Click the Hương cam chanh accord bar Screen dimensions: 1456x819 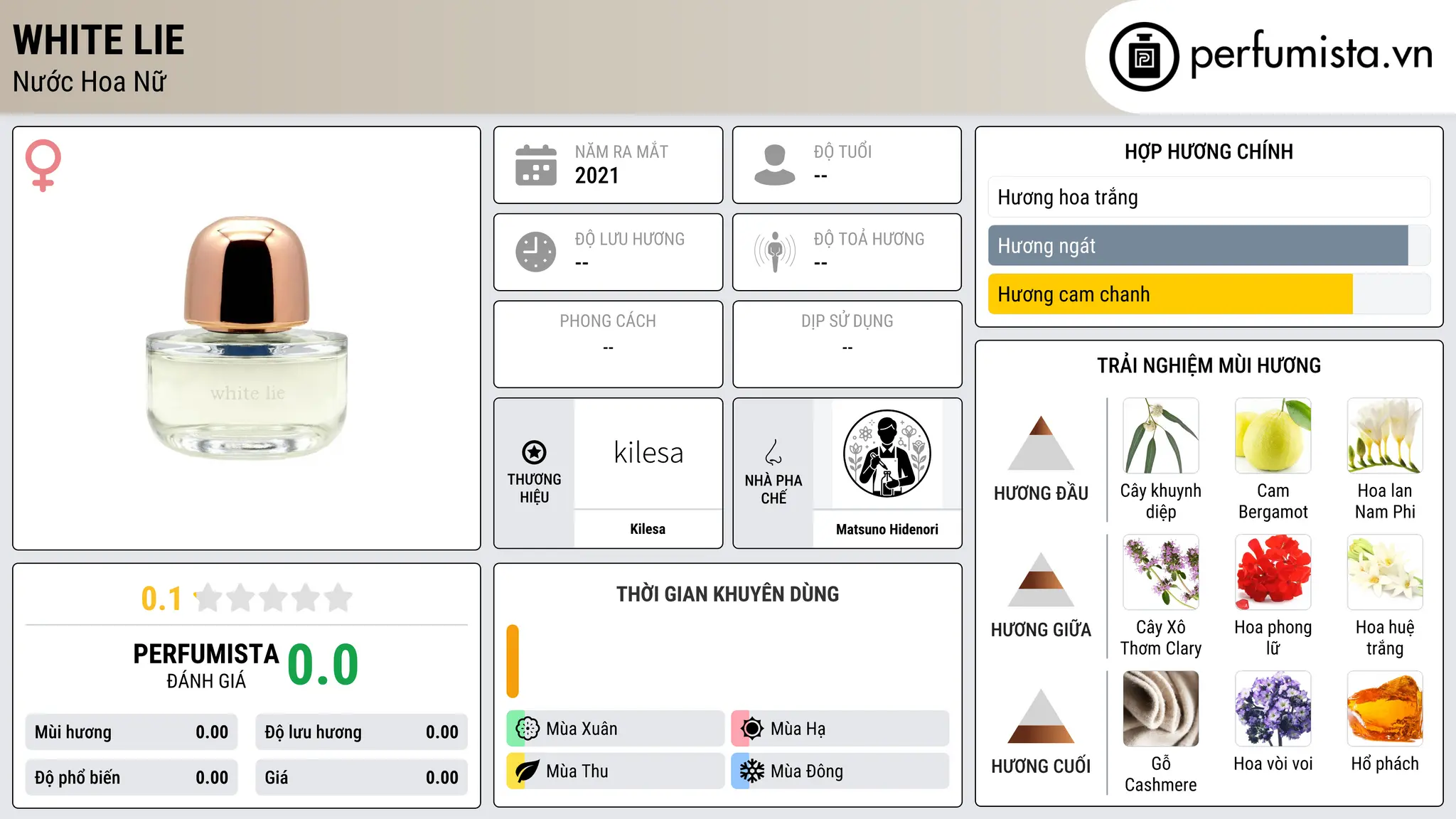click(1209, 294)
